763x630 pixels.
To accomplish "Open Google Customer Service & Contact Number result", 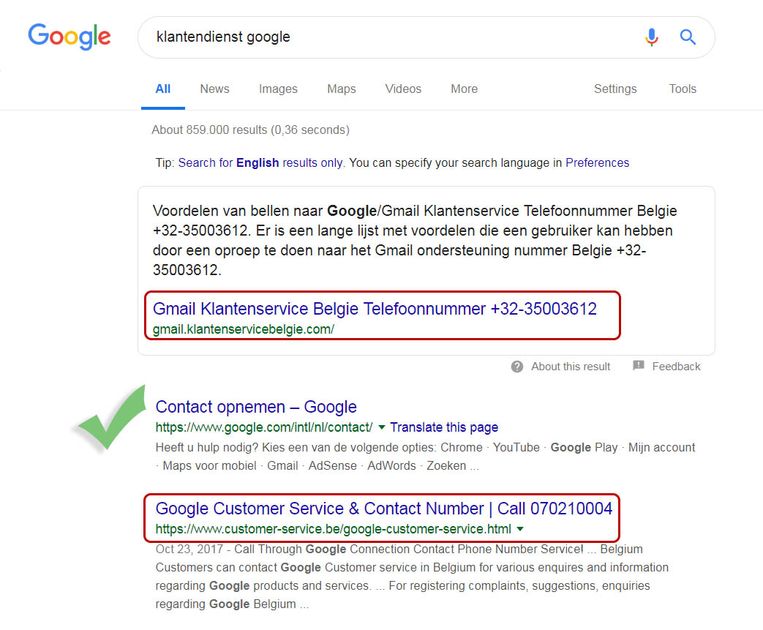I will click(384, 509).
